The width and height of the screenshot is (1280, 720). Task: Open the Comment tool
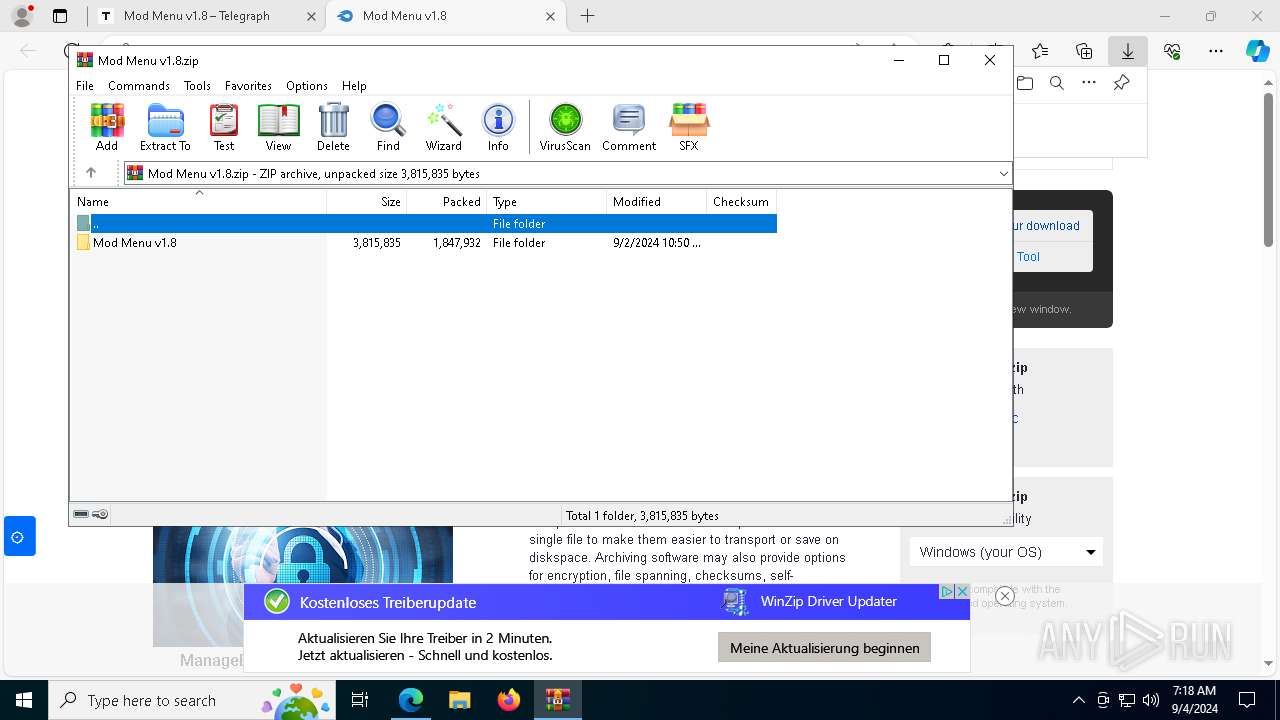(629, 127)
